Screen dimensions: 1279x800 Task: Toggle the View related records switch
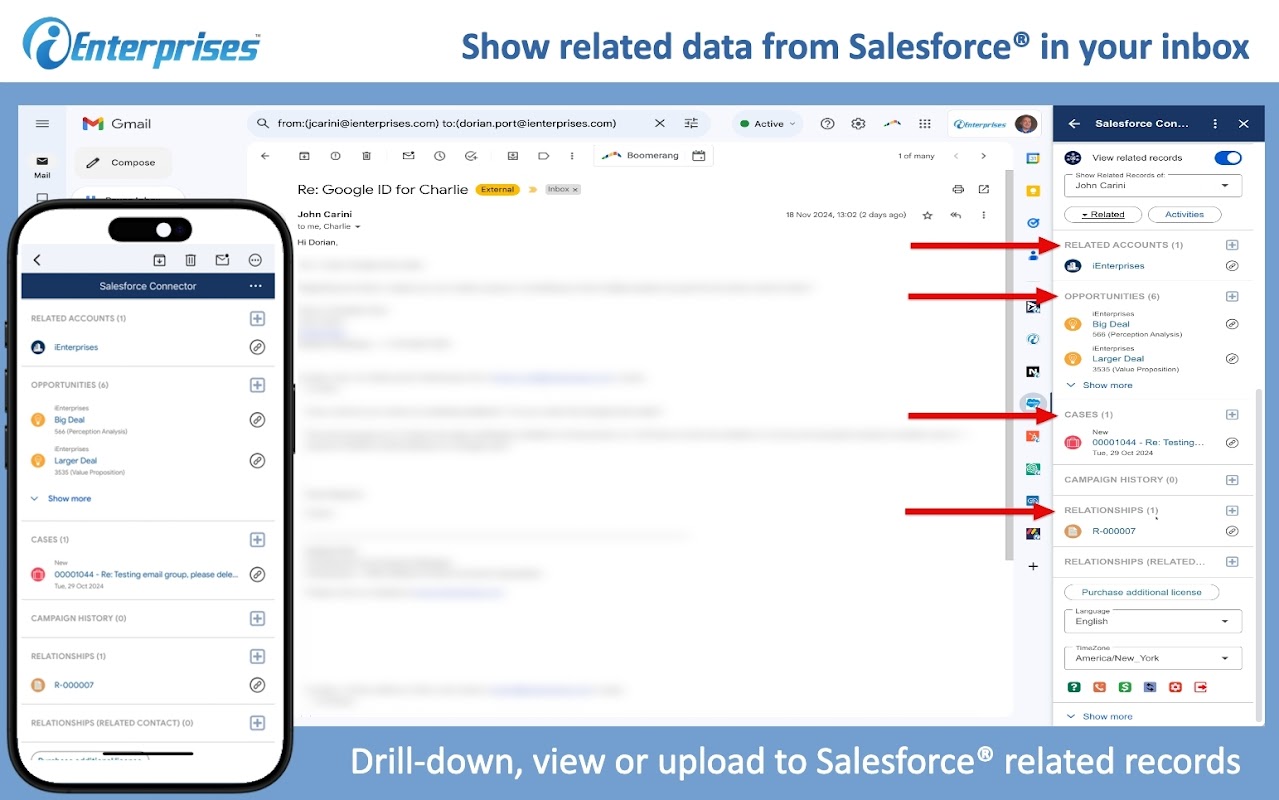1228,158
